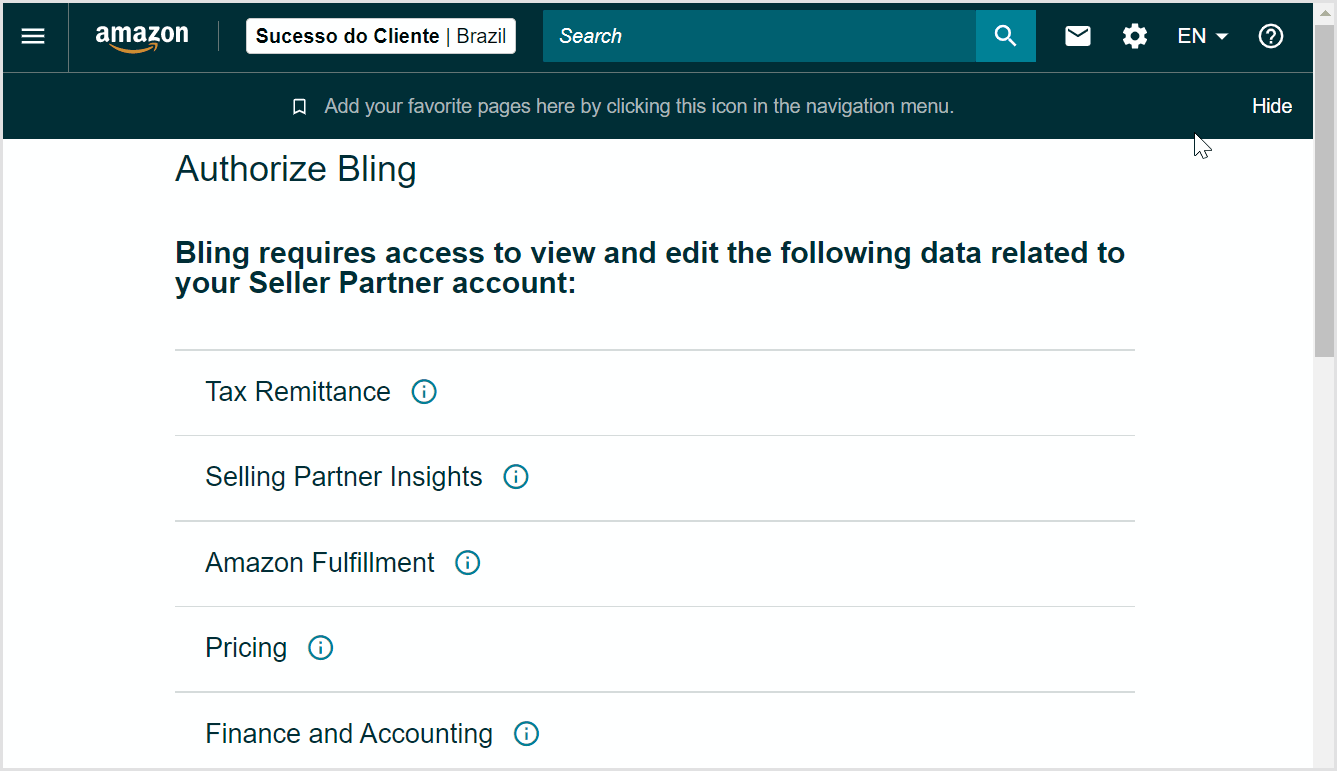Click the Amazon Fulfillment label
Image resolution: width=1337 pixels, height=771 pixels.
[320, 563]
